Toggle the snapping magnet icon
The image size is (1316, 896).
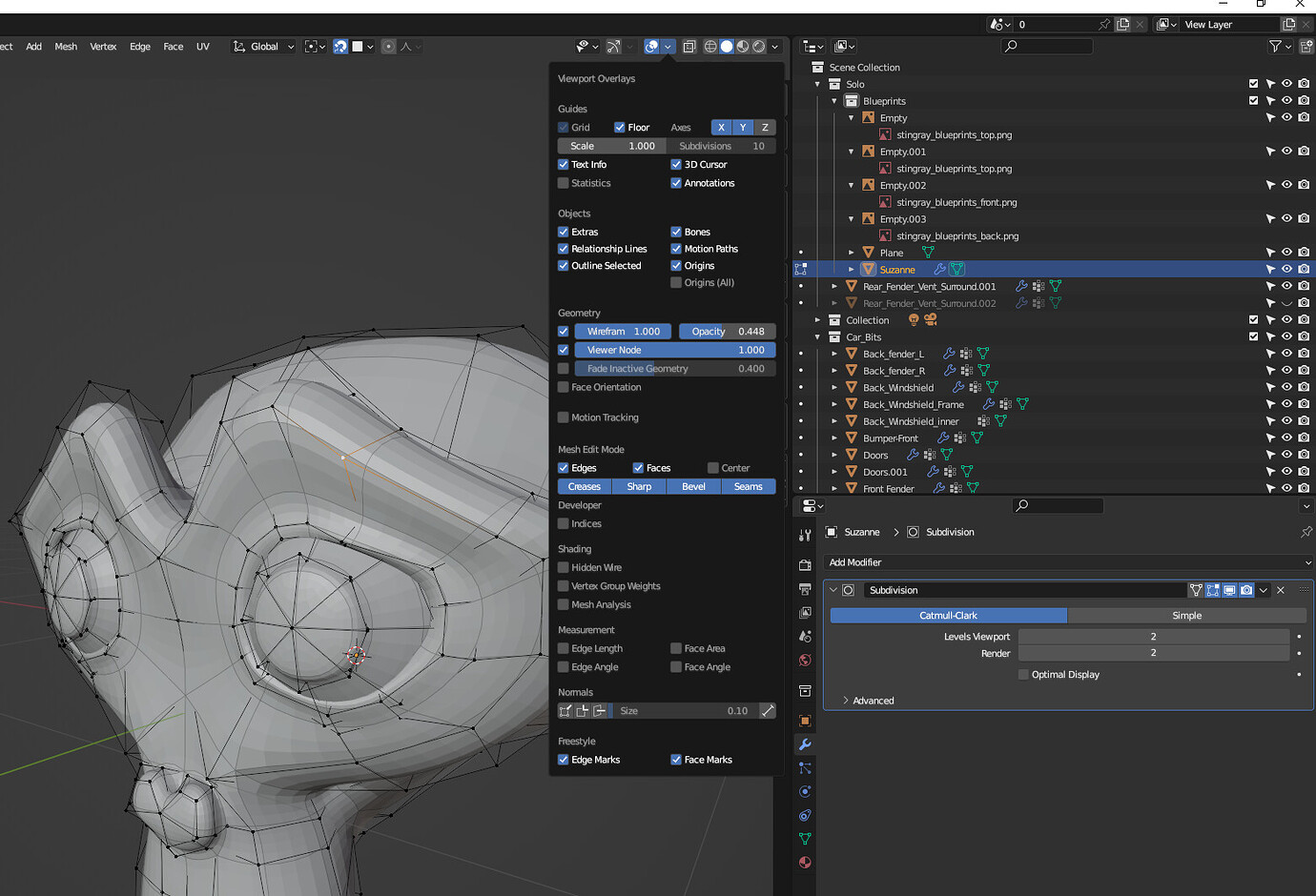(340, 46)
